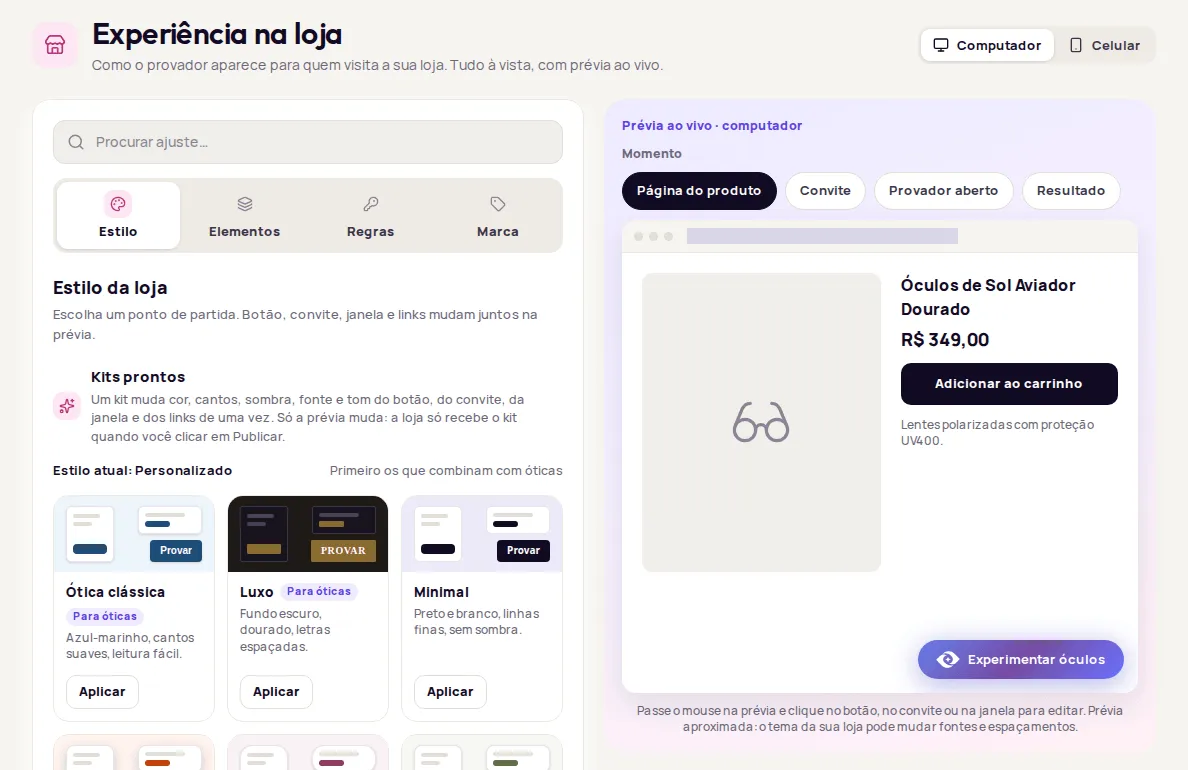This screenshot has width=1188, height=770.
Task: Click the green-accent kit thumbnail at bottom
Action: (482, 753)
